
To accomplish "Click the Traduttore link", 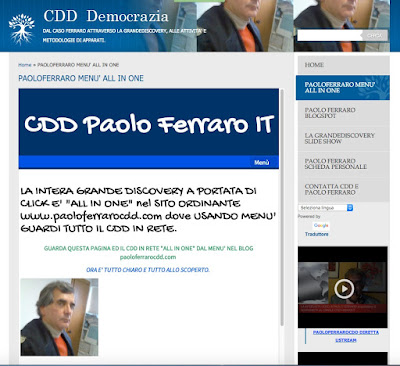I will pos(316,234).
